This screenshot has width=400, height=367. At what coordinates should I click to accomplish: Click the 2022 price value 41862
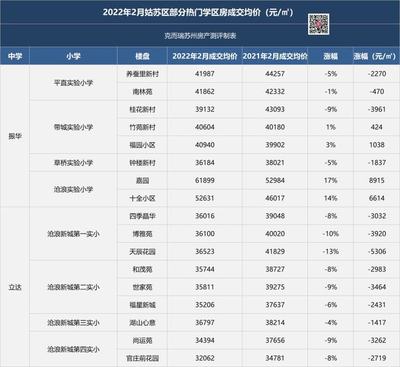[x=205, y=92]
